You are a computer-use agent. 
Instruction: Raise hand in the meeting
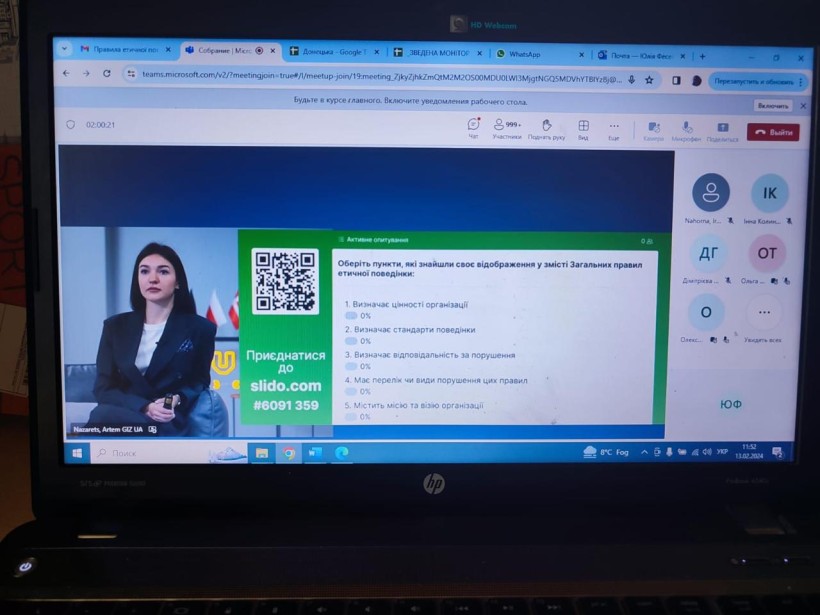[546, 126]
